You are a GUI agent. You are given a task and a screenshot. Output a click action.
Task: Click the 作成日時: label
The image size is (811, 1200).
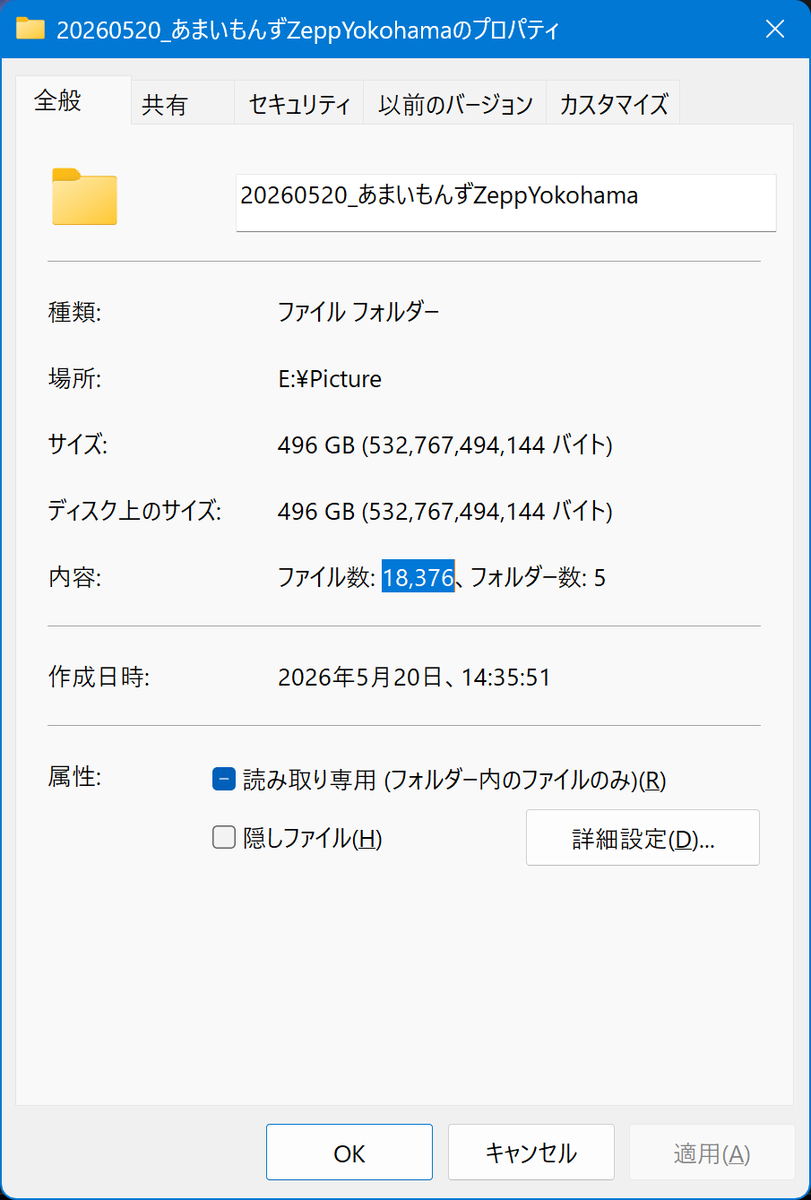99,678
